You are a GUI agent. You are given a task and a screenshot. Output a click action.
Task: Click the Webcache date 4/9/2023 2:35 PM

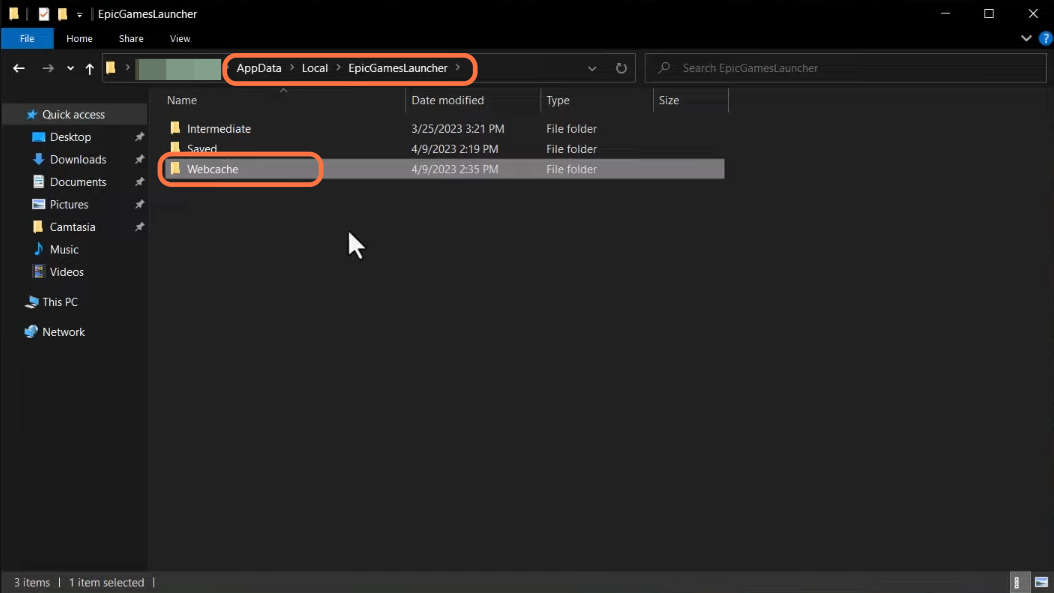coord(454,169)
